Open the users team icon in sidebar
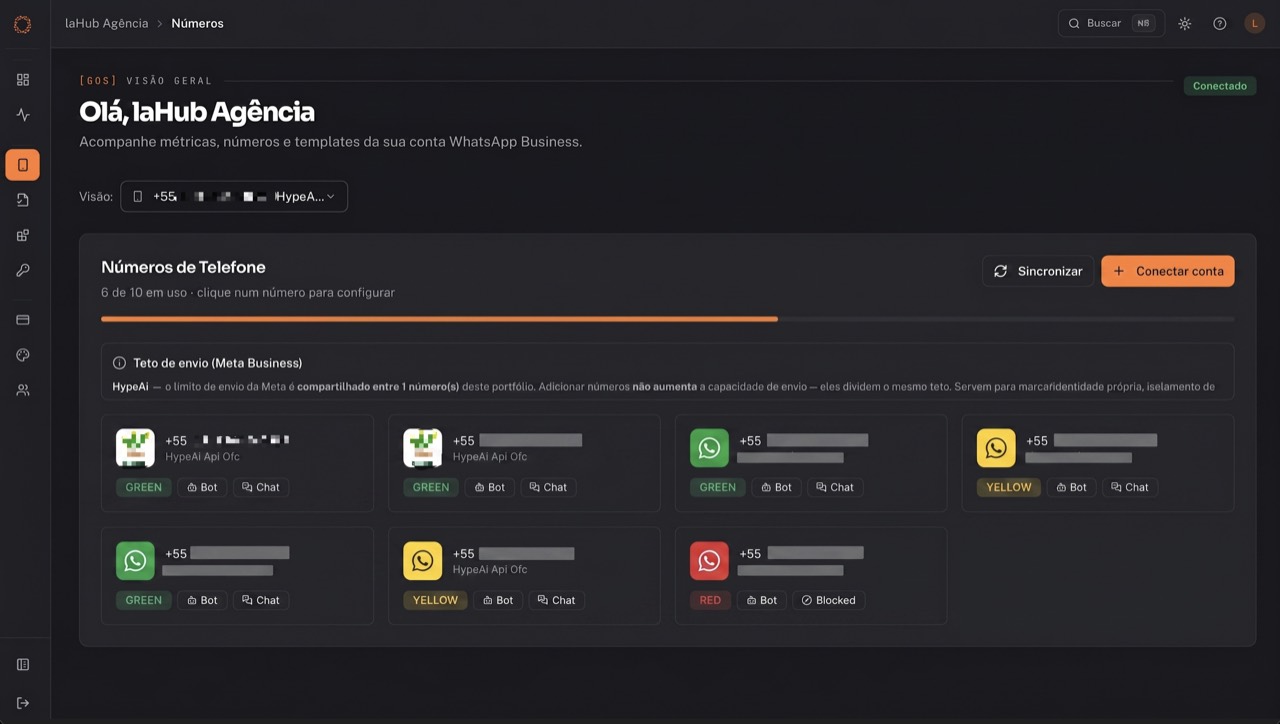The height and width of the screenshot is (724, 1280). (23, 390)
